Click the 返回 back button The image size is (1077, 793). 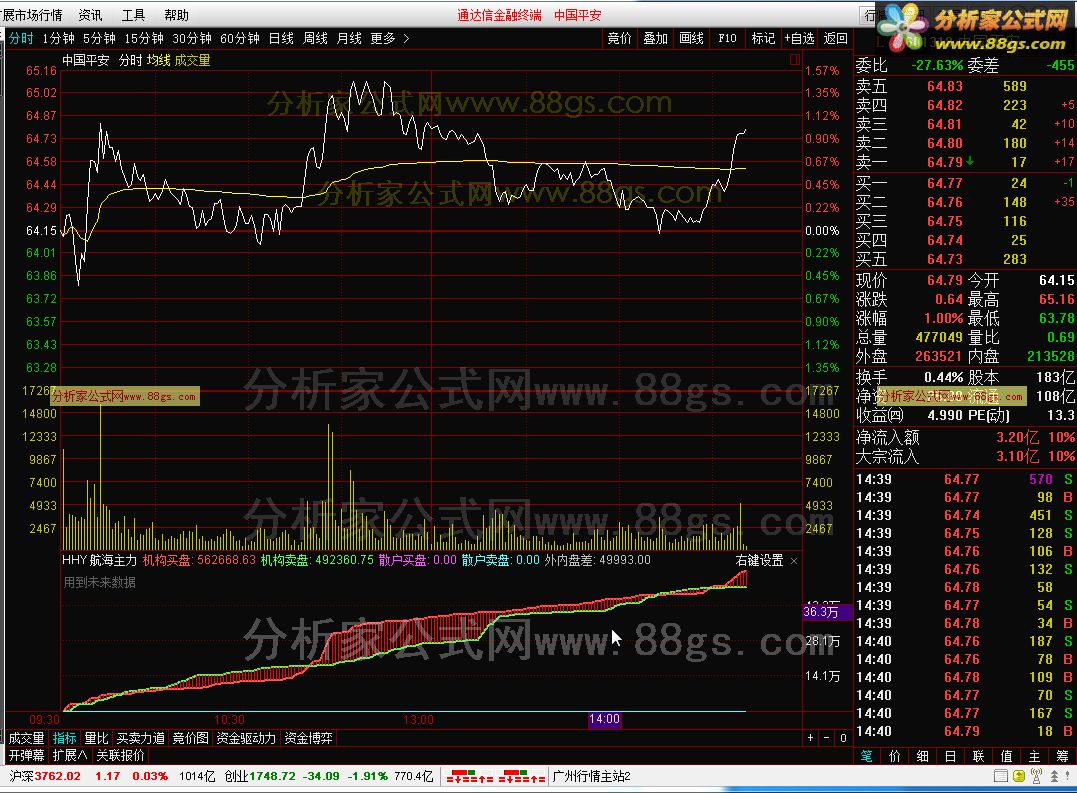tap(835, 38)
